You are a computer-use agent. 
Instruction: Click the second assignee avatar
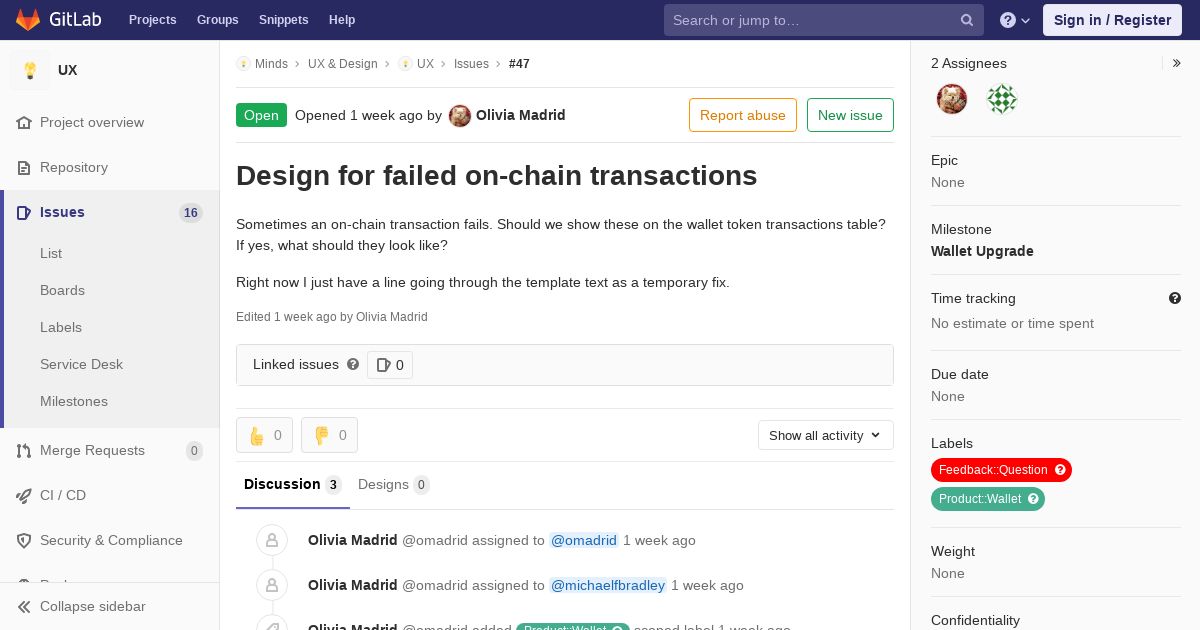pos(1002,99)
